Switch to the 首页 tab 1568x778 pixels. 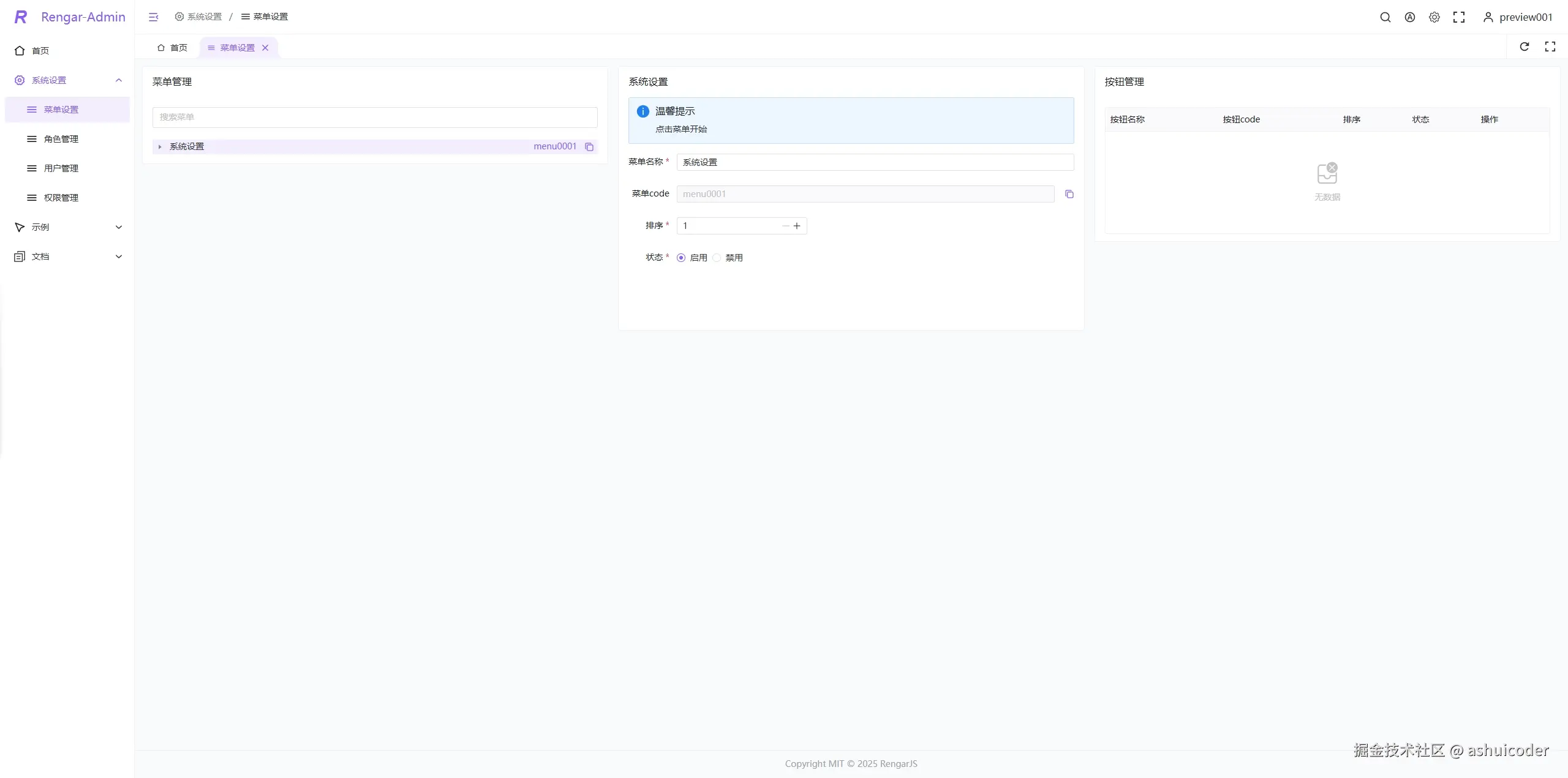click(172, 48)
